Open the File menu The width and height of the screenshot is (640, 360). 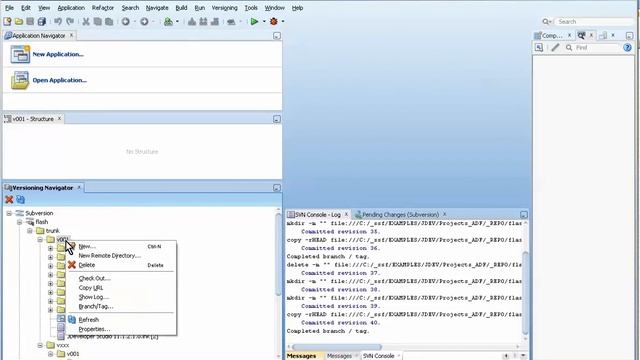point(9,8)
